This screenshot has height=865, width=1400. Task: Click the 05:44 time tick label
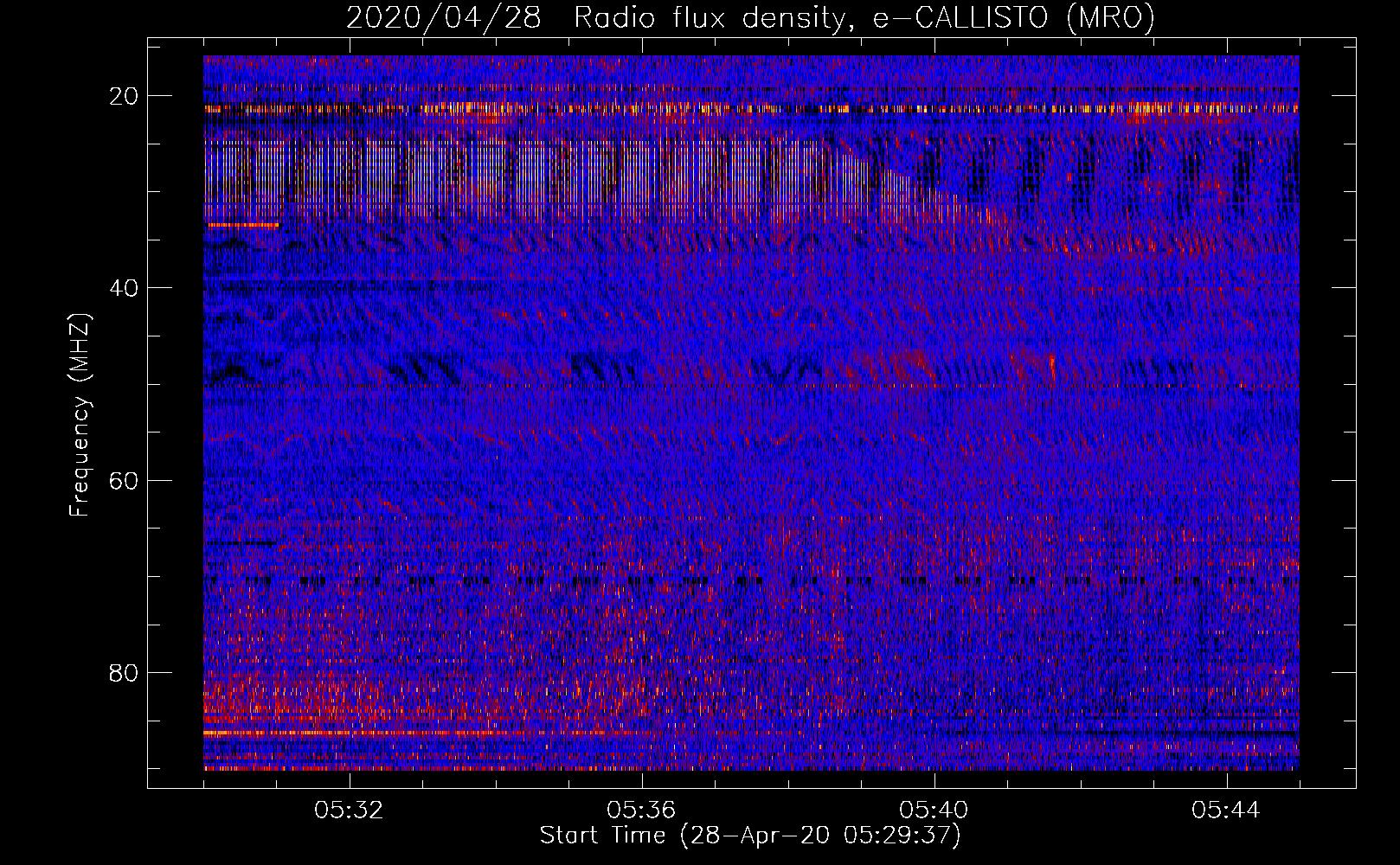pos(1226,811)
